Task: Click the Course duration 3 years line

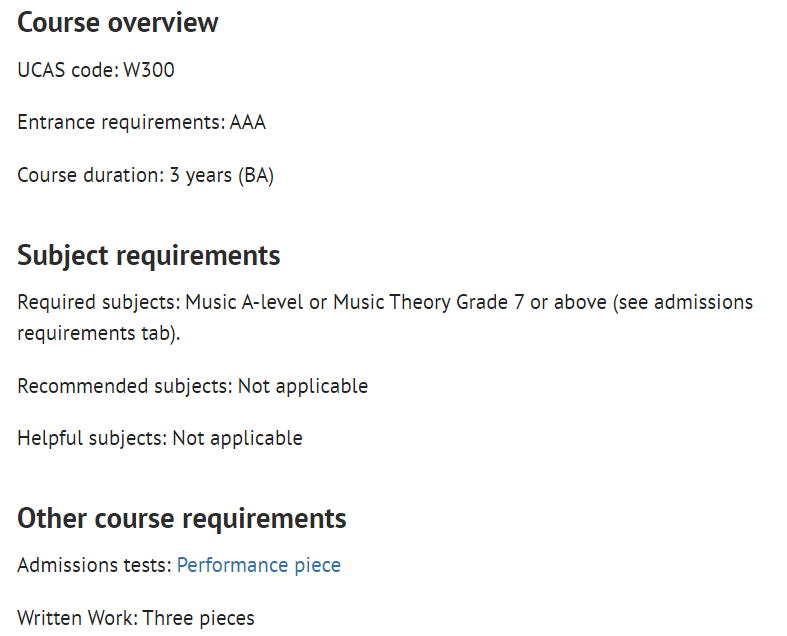Action: click(x=146, y=176)
